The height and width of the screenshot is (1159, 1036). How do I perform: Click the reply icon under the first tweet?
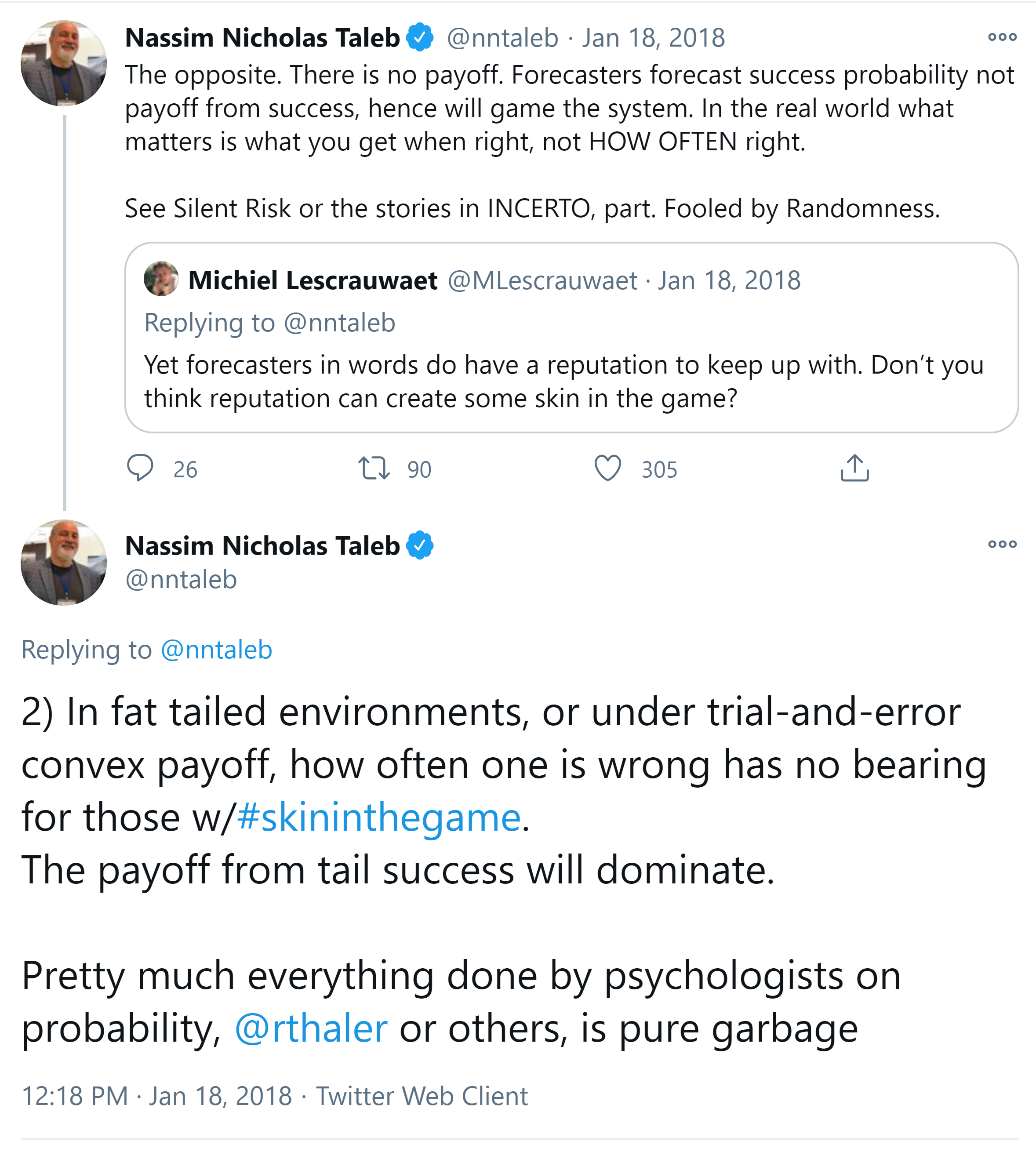pyautogui.click(x=140, y=468)
